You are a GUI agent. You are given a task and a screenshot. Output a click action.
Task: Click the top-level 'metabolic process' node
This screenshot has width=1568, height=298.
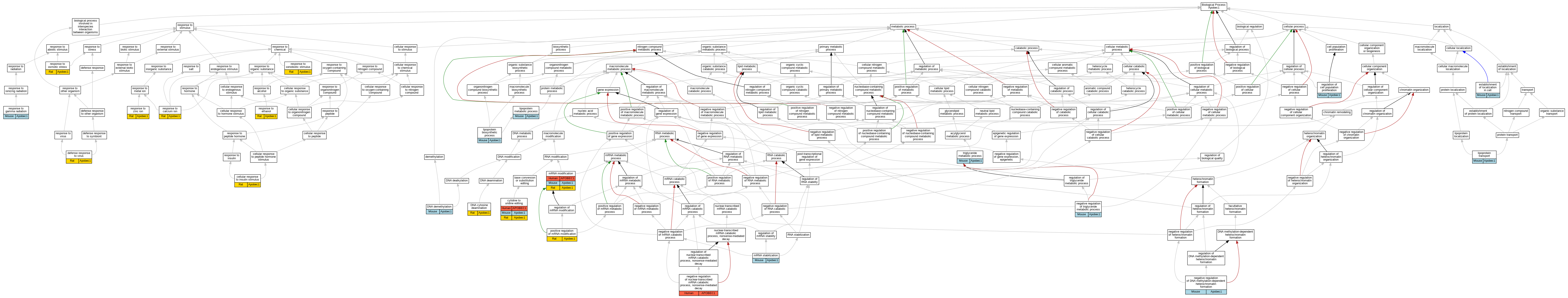903,27
